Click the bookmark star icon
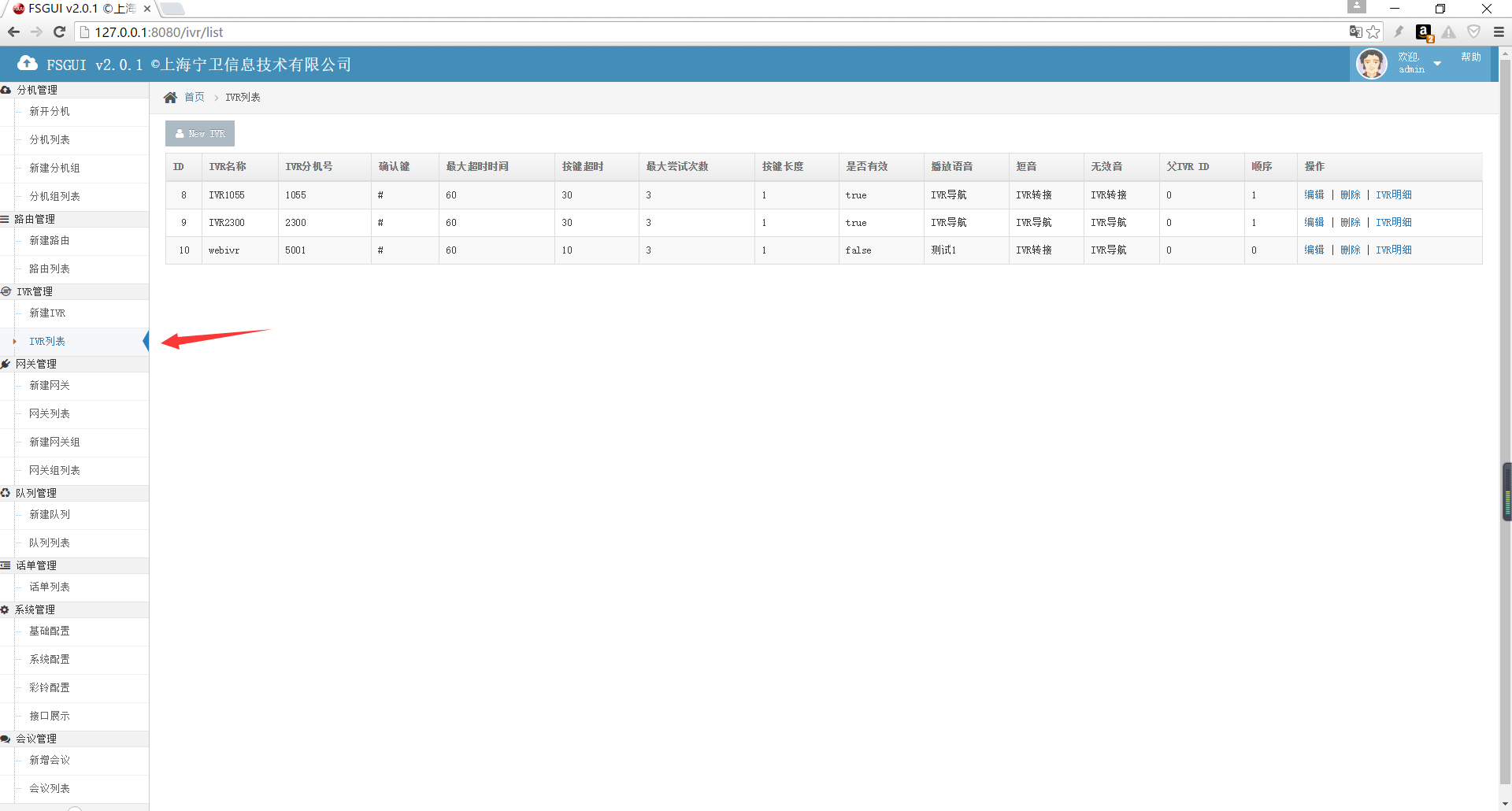1512x811 pixels. pyautogui.click(x=1373, y=32)
